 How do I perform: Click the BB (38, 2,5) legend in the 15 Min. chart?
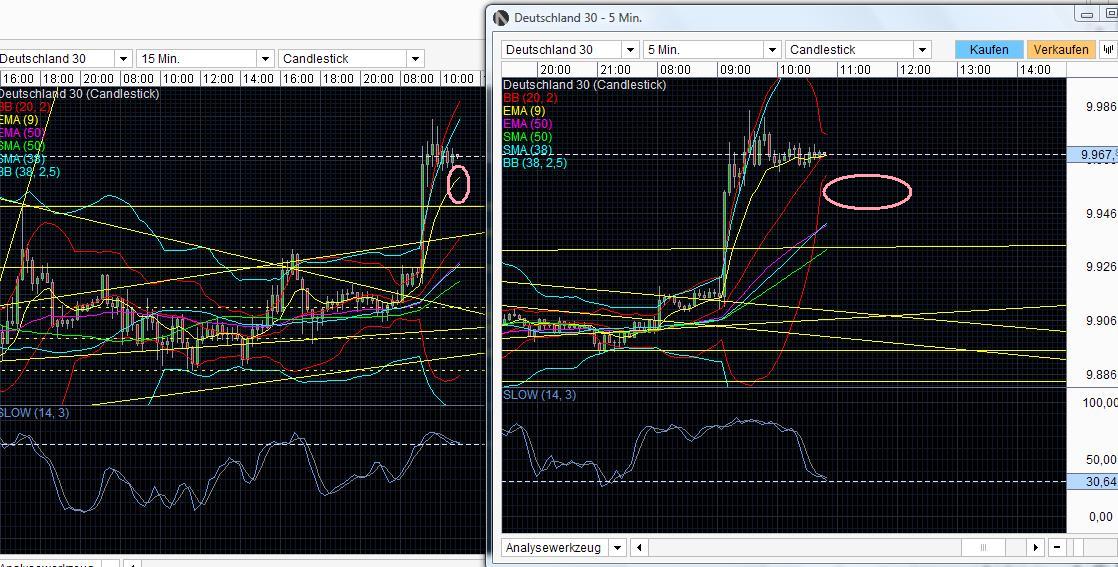pyautogui.click(x=30, y=172)
